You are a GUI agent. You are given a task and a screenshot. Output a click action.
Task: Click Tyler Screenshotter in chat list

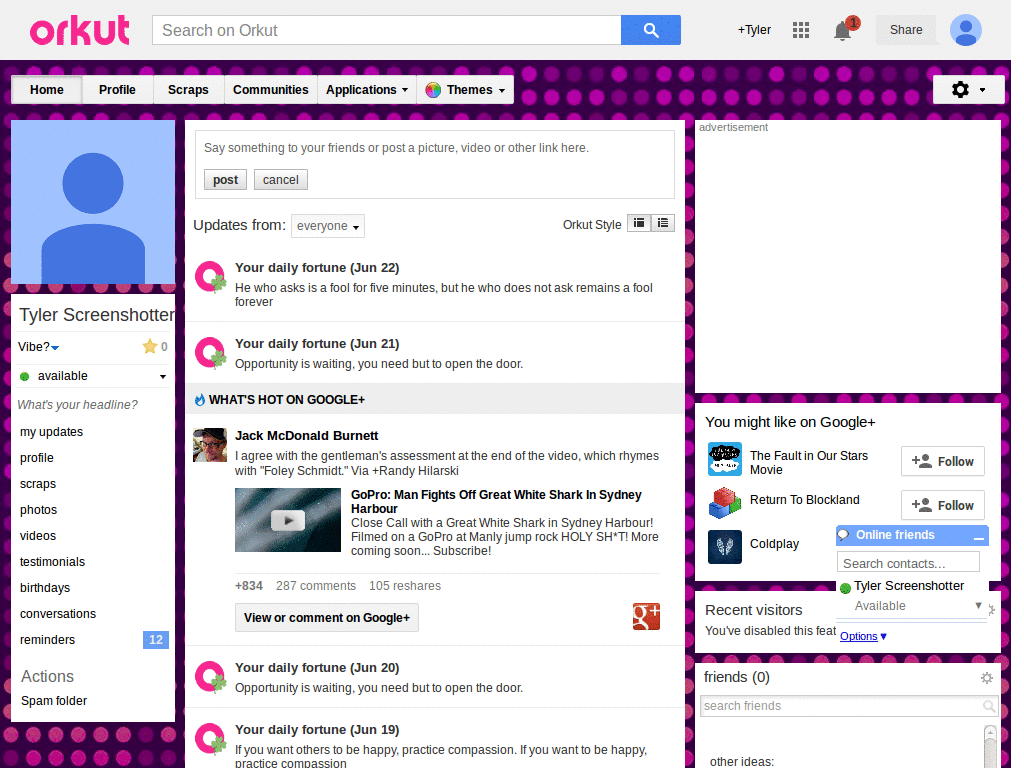(x=908, y=586)
